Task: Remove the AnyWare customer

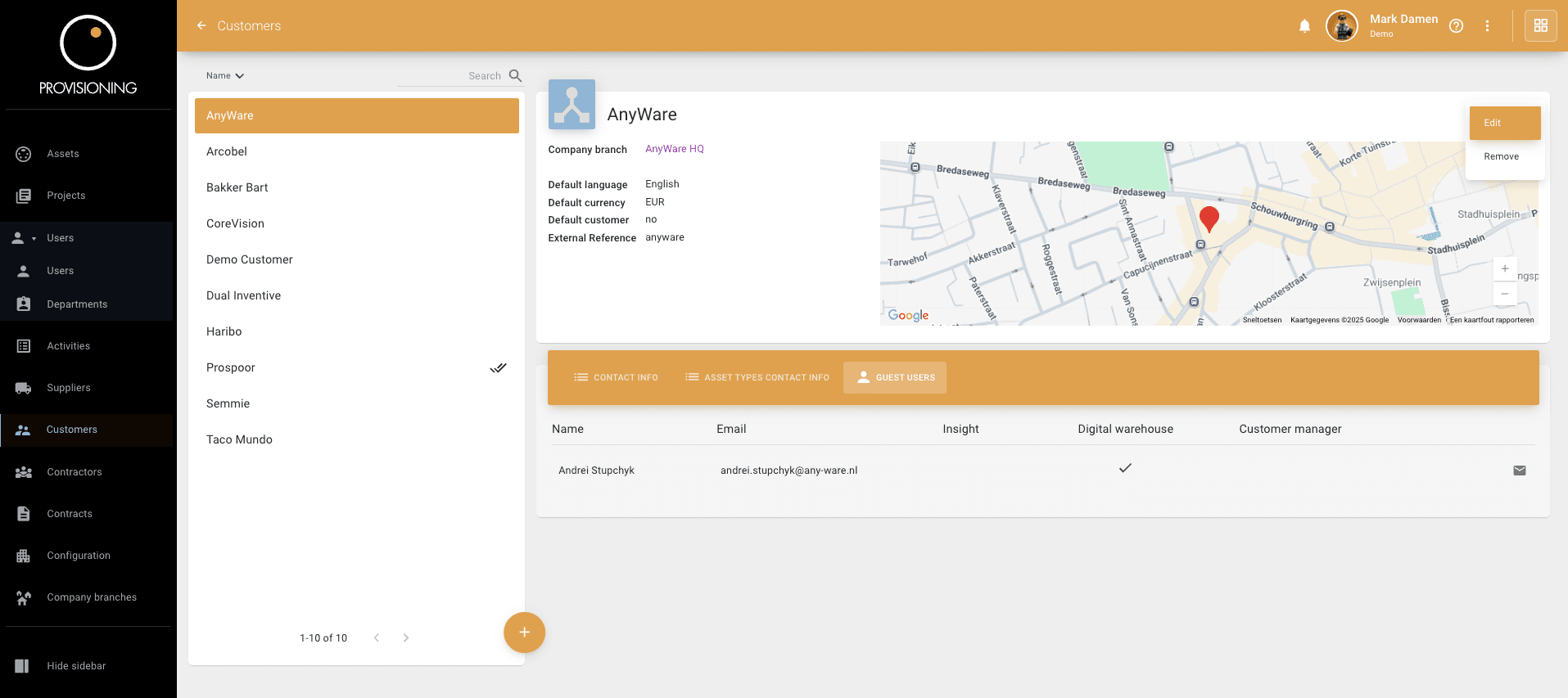Action: click(1501, 156)
